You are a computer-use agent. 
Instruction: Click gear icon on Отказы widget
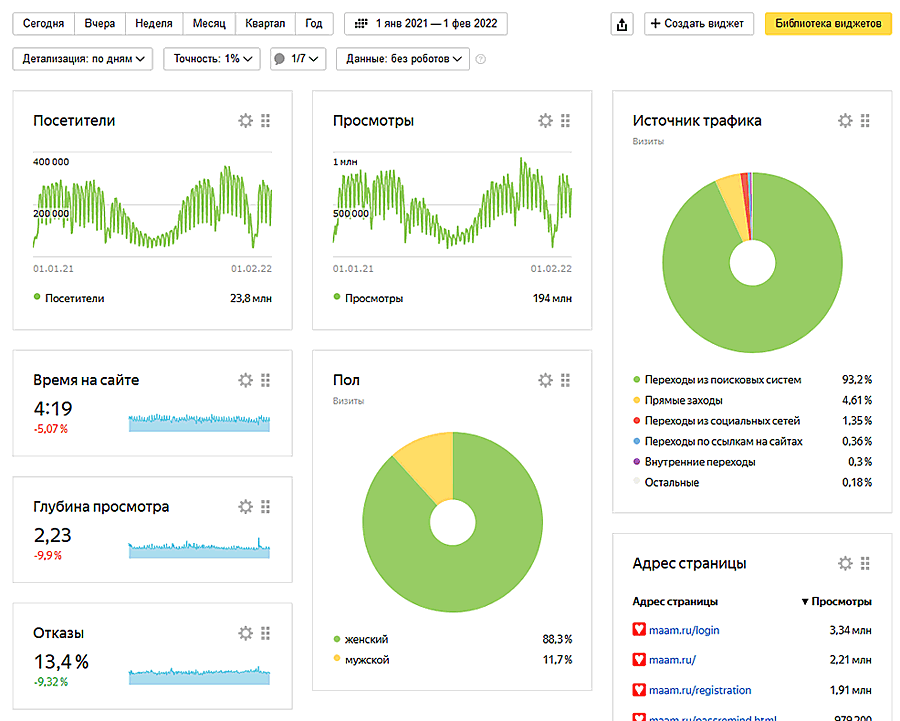(246, 633)
